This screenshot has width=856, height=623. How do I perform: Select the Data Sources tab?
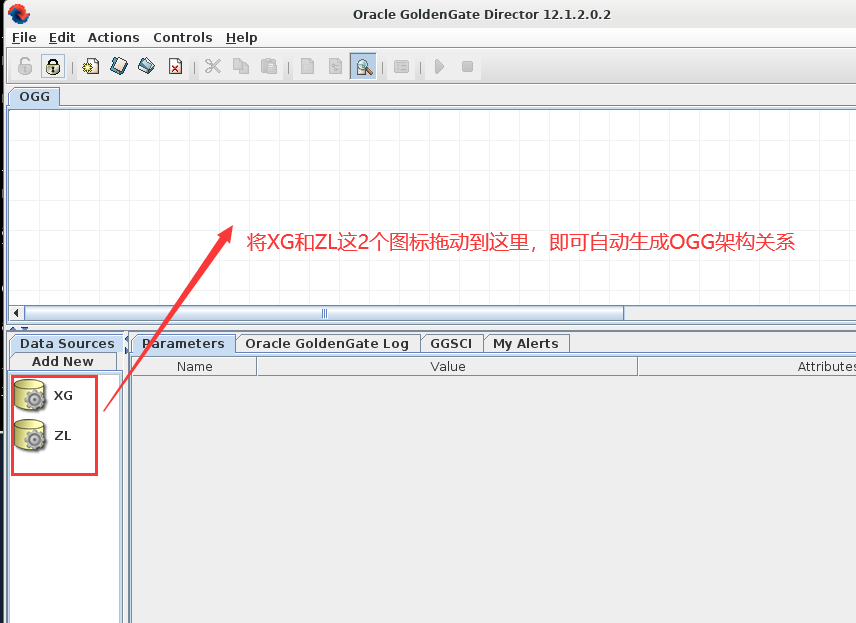[67, 343]
